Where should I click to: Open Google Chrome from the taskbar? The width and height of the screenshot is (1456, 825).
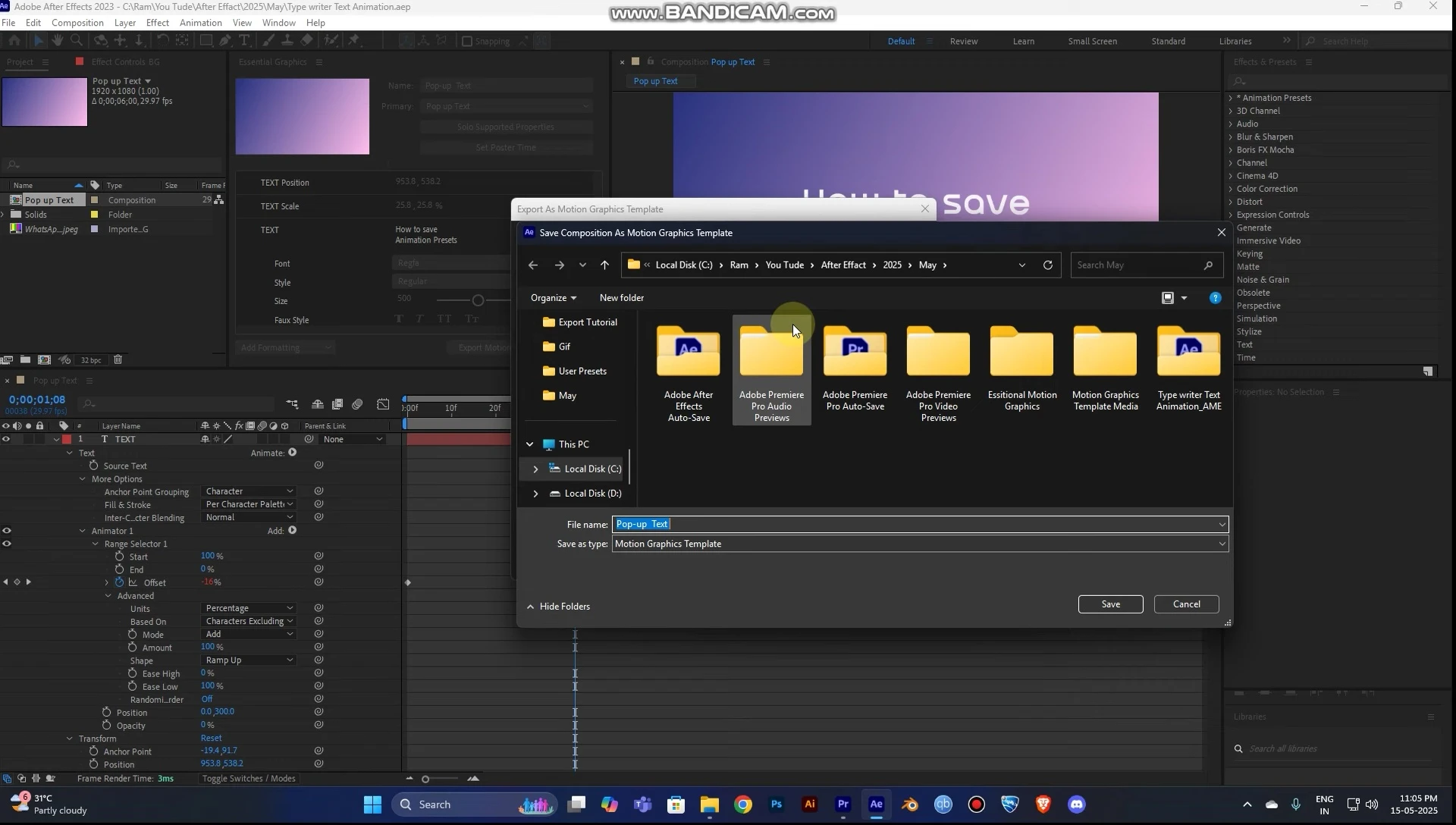tap(742, 805)
